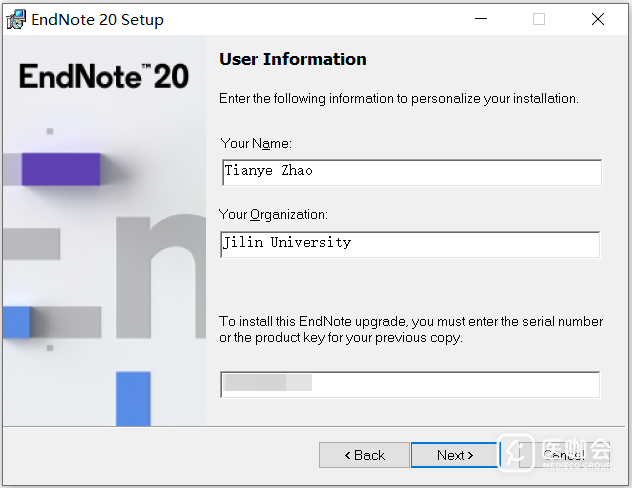632x488 pixels.
Task: Click the installer icon in the title bar
Action: pos(16,19)
